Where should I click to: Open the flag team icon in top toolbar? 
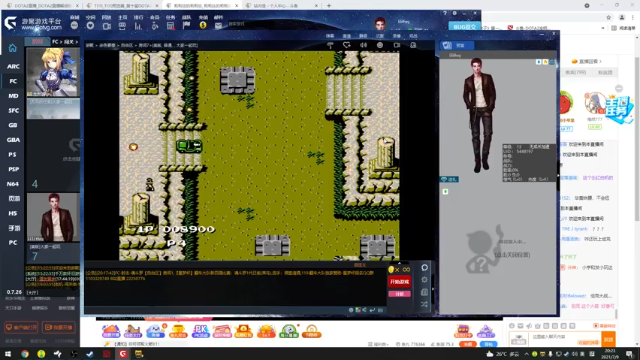pos(187,25)
